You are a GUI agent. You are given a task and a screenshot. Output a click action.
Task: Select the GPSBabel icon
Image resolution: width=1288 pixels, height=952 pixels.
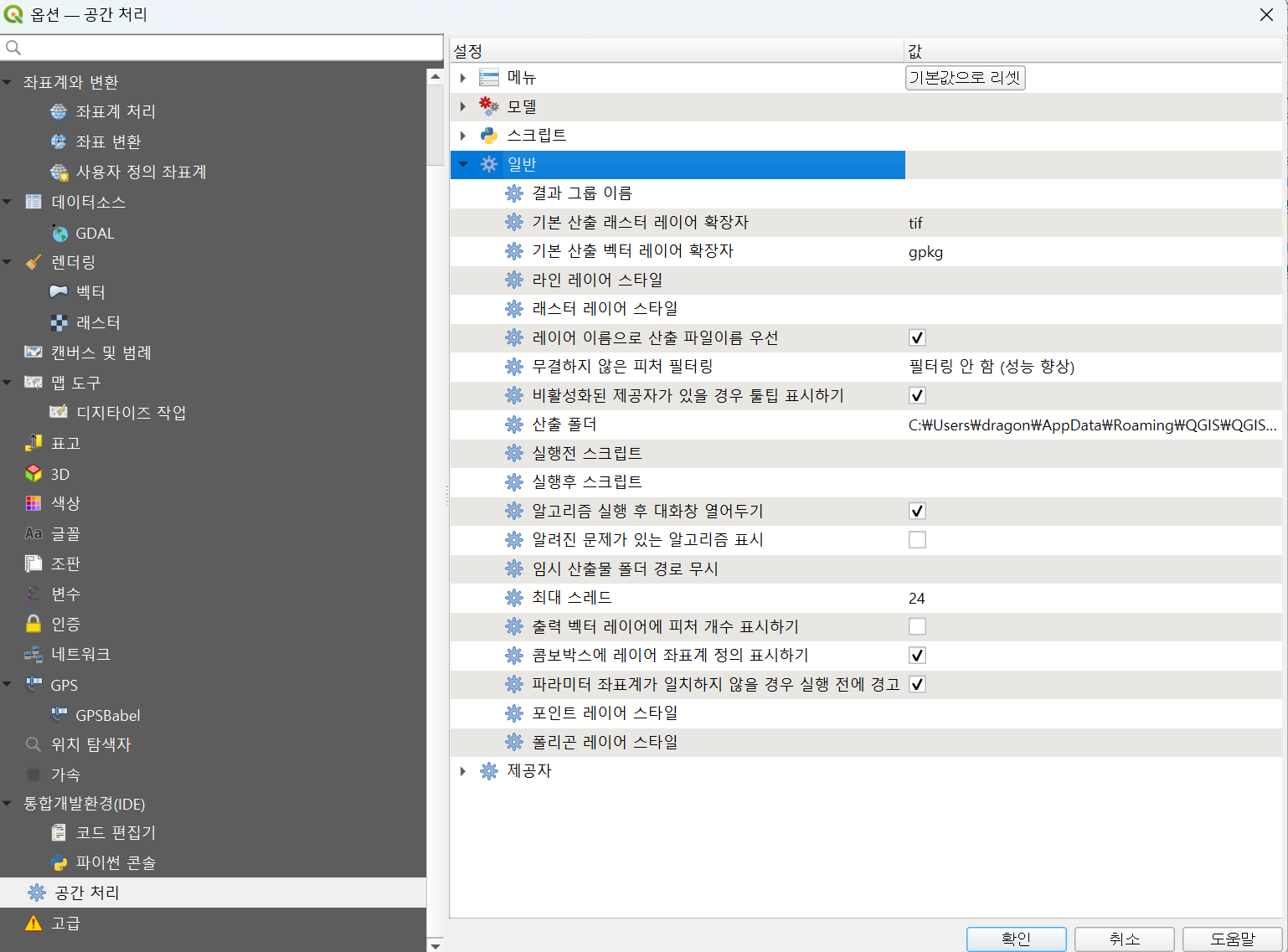pyautogui.click(x=59, y=714)
